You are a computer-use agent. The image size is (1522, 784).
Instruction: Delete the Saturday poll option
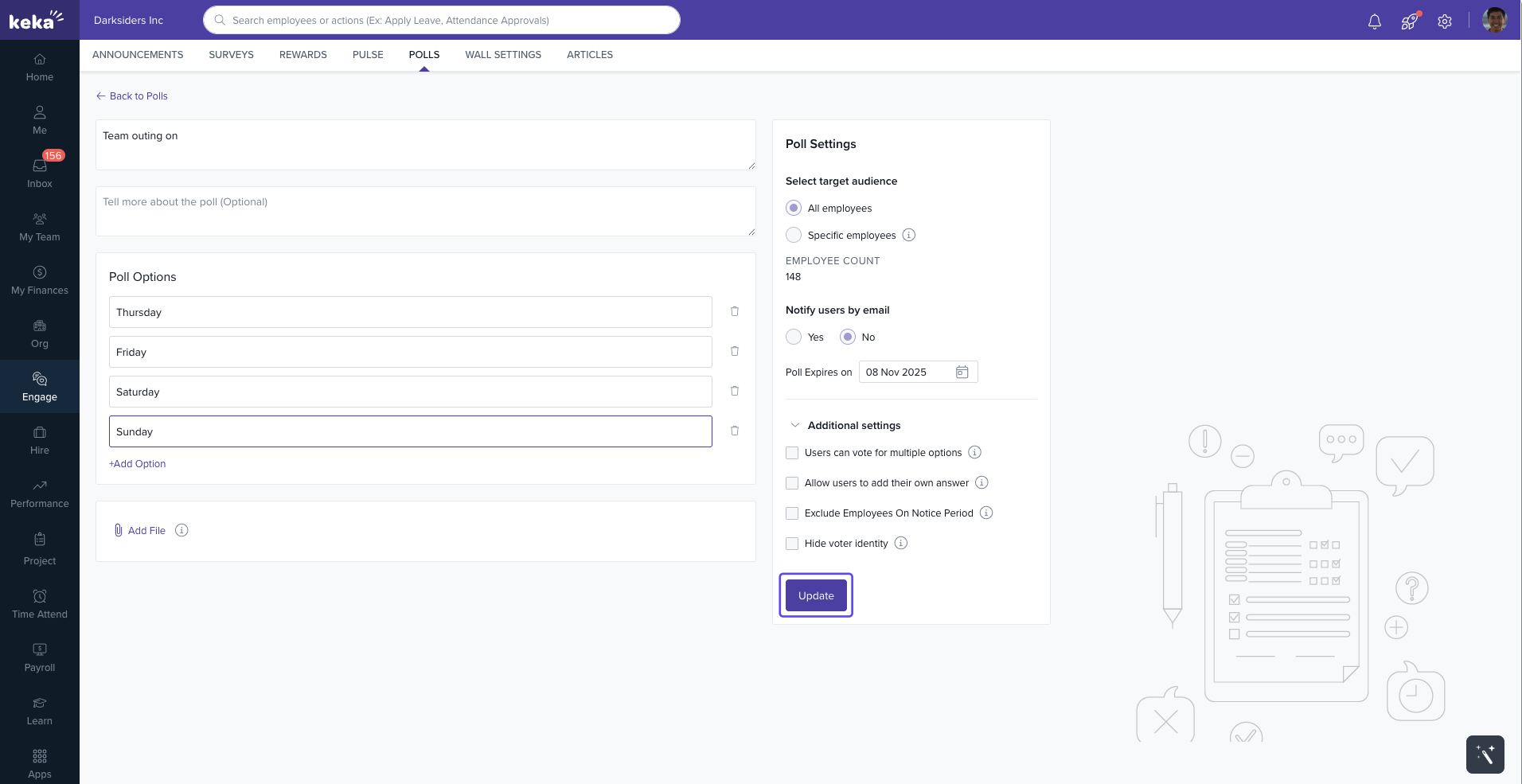click(735, 391)
